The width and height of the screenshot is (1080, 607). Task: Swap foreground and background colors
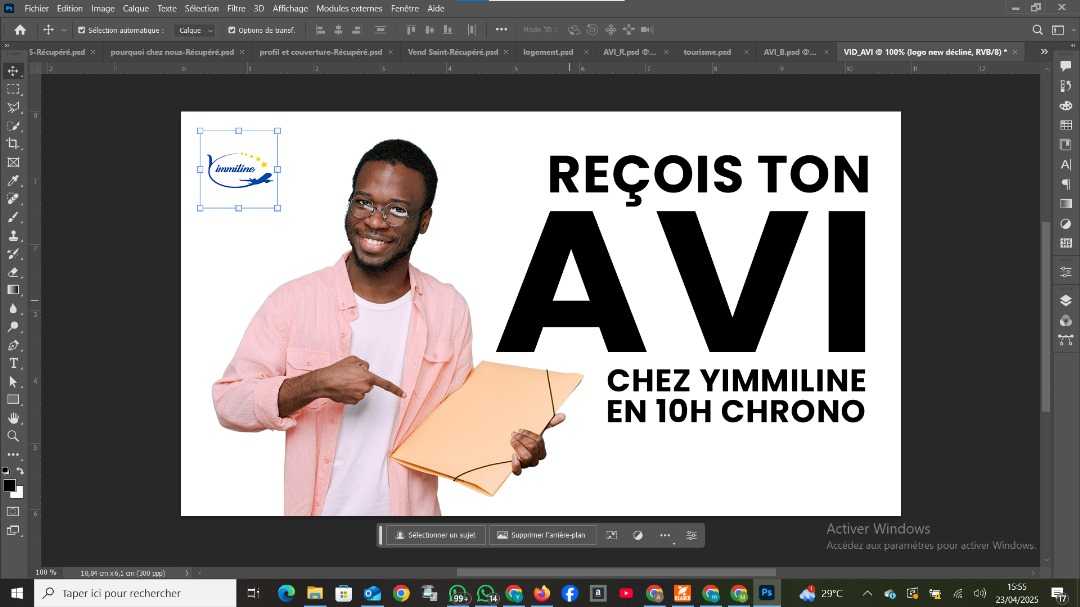(x=20, y=471)
